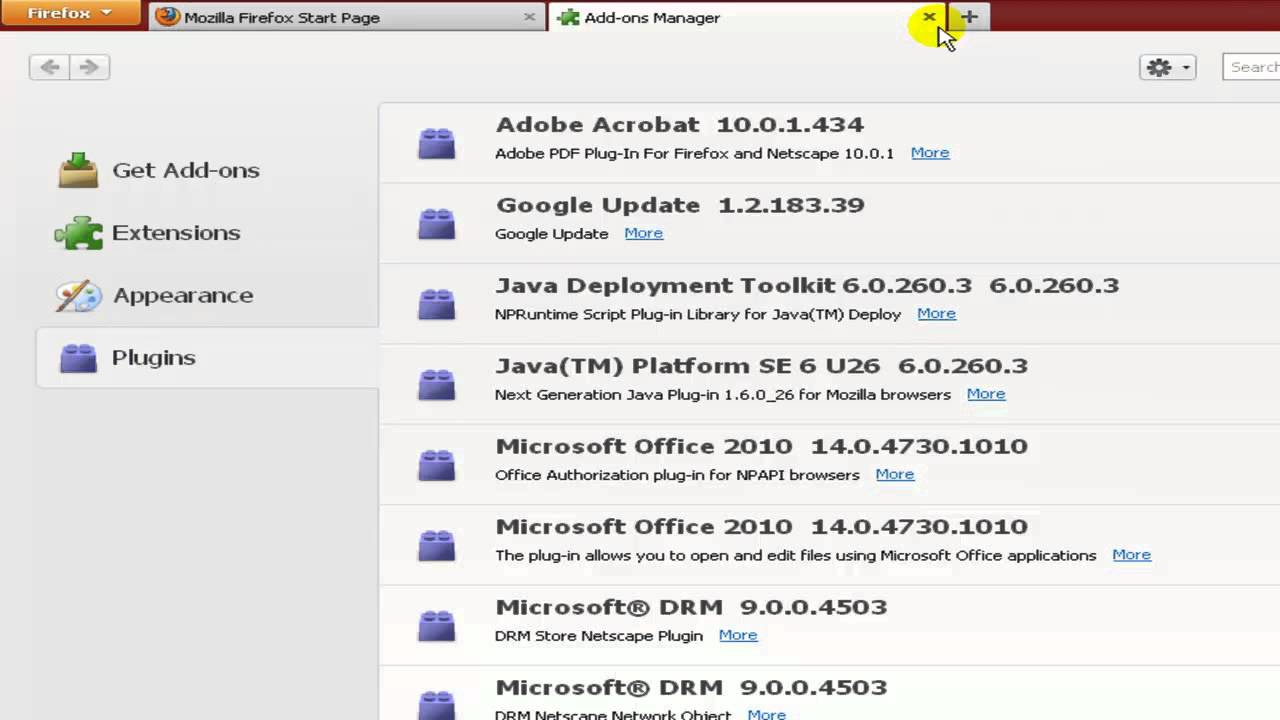Close the Mozilla Firefox Start Page tab
The image size is (1280, 720).
(529, 17)
